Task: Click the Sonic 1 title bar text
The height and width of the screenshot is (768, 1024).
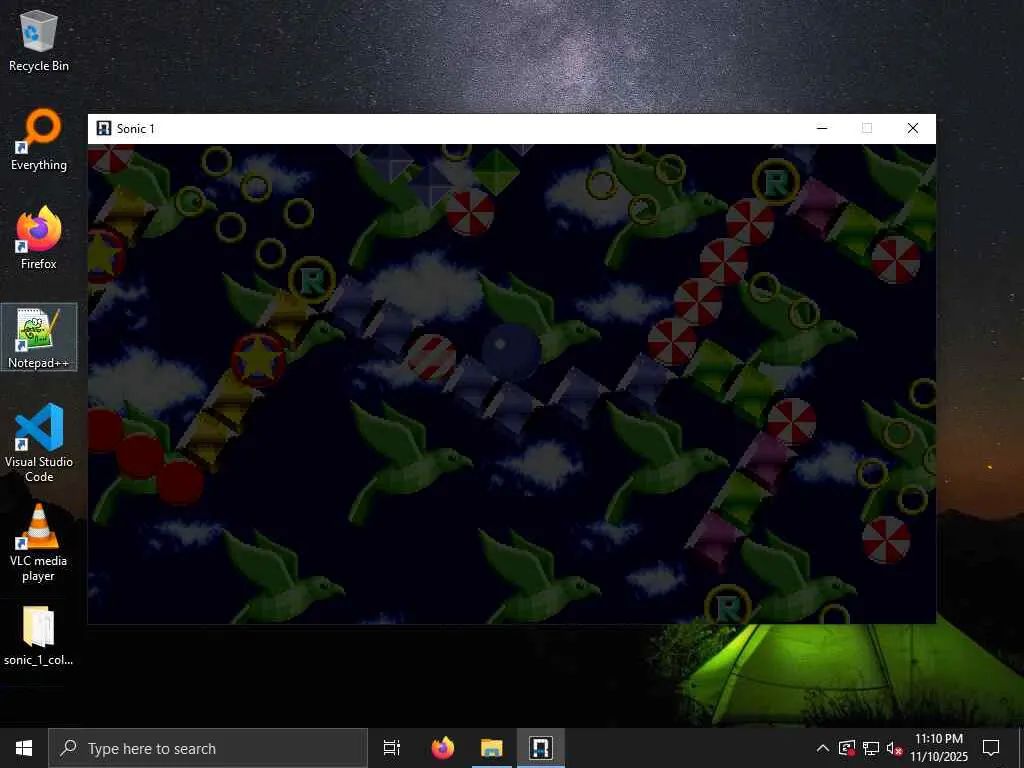Action: click(x=136, y=129)
